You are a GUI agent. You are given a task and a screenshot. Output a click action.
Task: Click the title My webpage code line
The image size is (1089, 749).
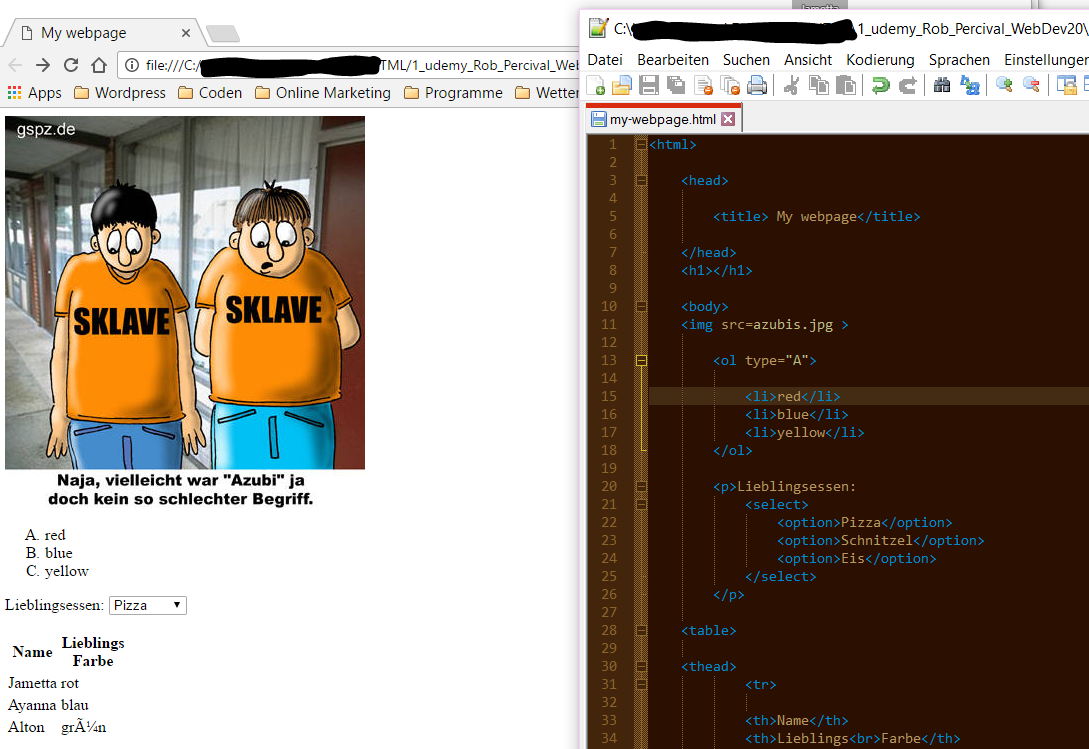tap(817, 217)
